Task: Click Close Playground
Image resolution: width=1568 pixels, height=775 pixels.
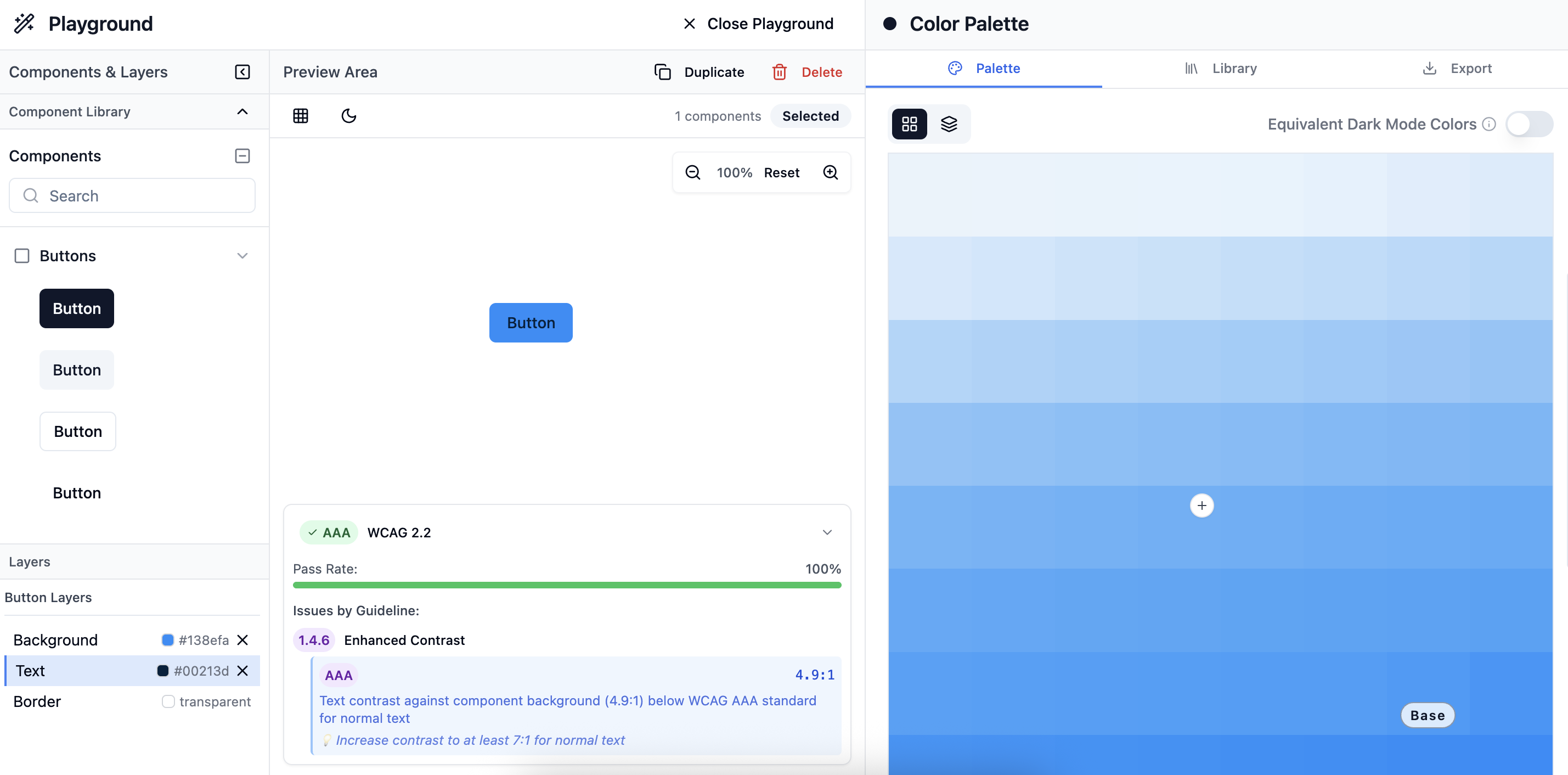Action: pyautogui.click(x=758, y=24)
